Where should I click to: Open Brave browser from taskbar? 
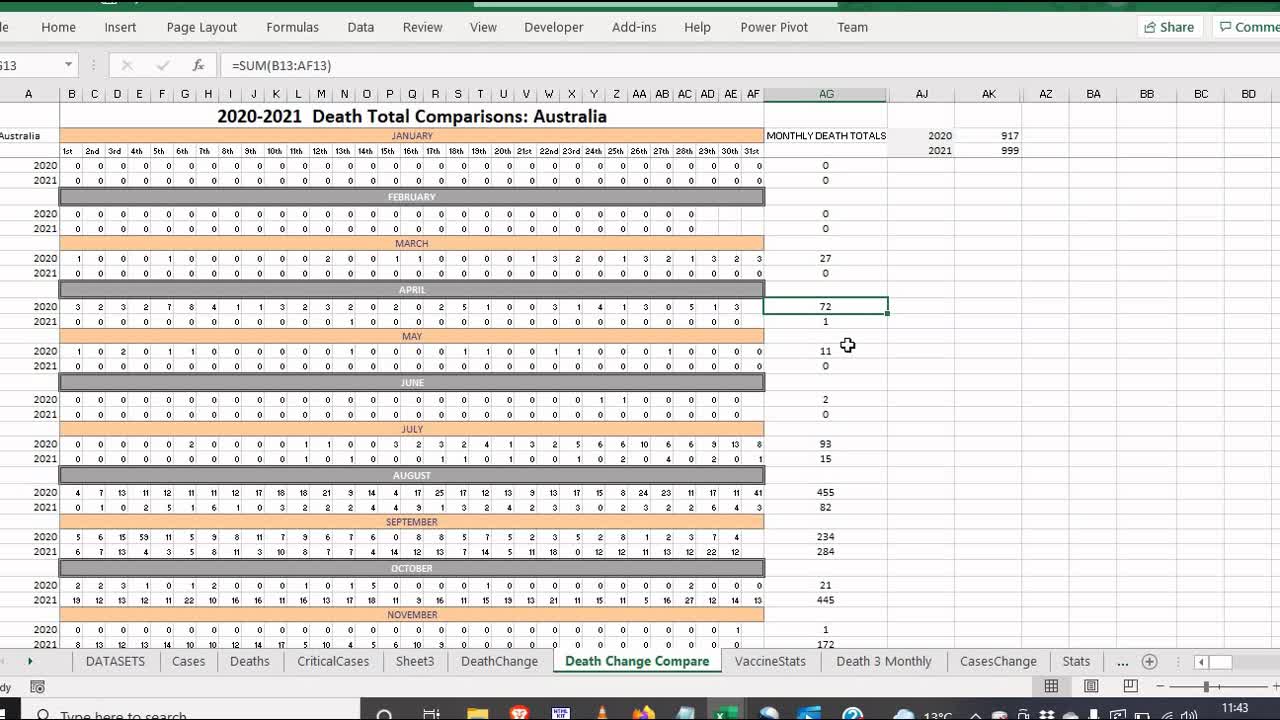(x=519, y=714)
